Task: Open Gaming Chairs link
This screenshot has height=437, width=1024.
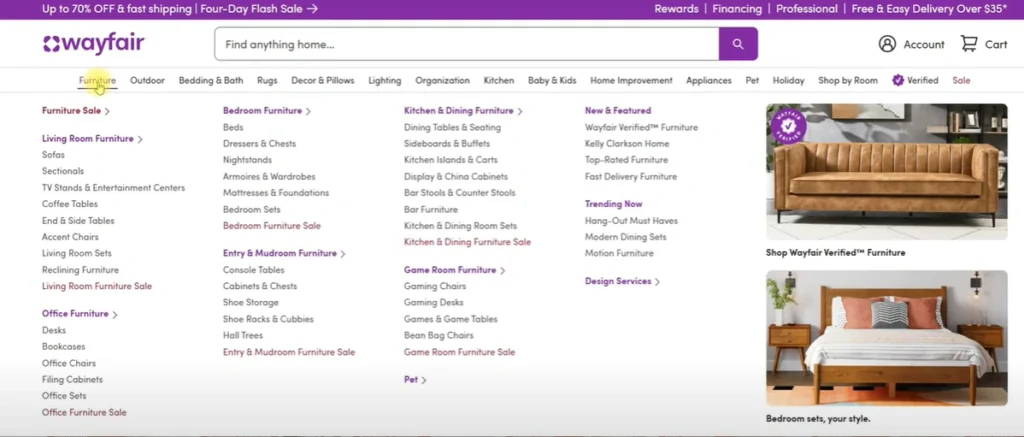Action: (435, 286)
